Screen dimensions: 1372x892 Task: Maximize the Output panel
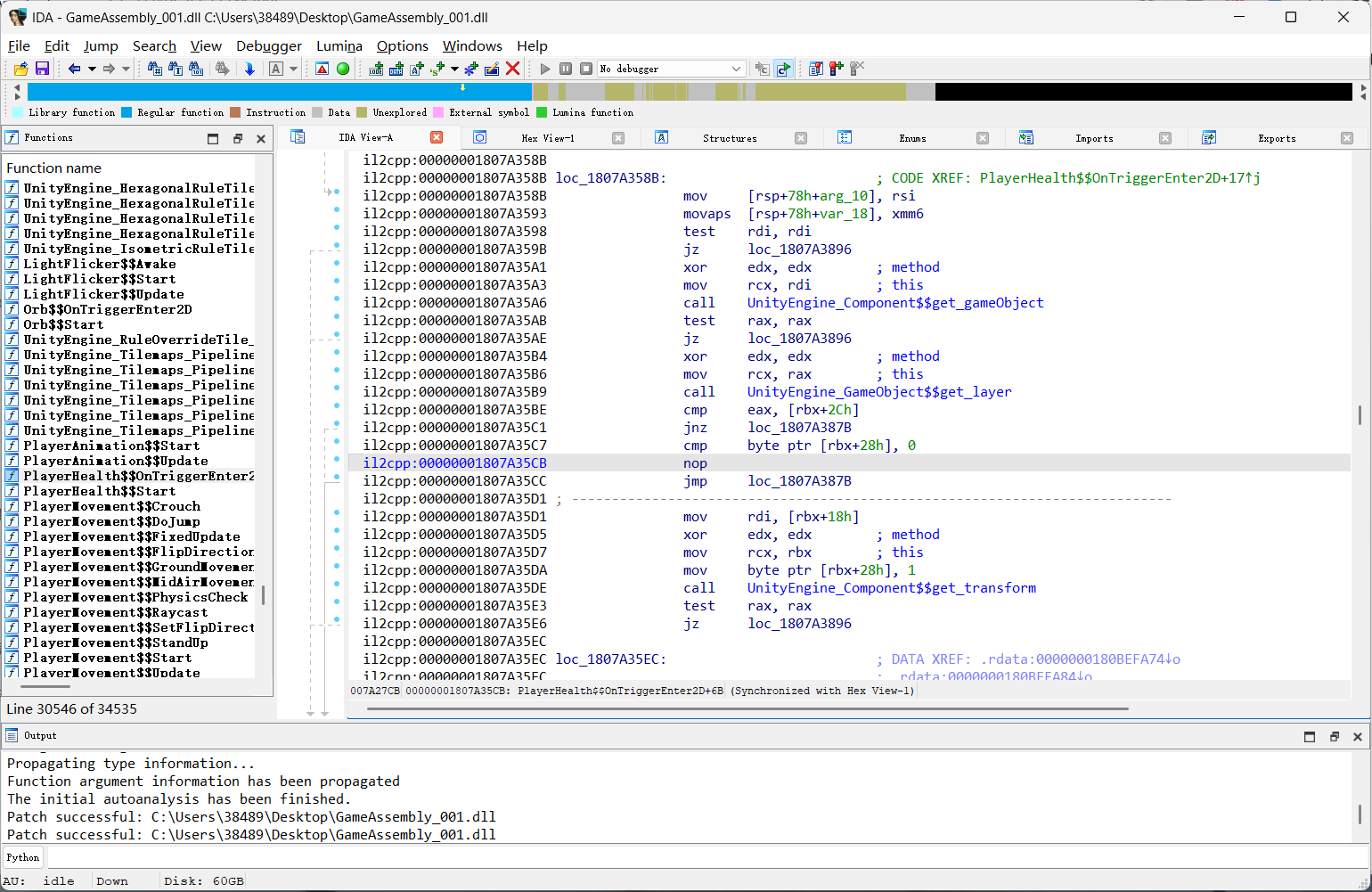click(1310, 736)
